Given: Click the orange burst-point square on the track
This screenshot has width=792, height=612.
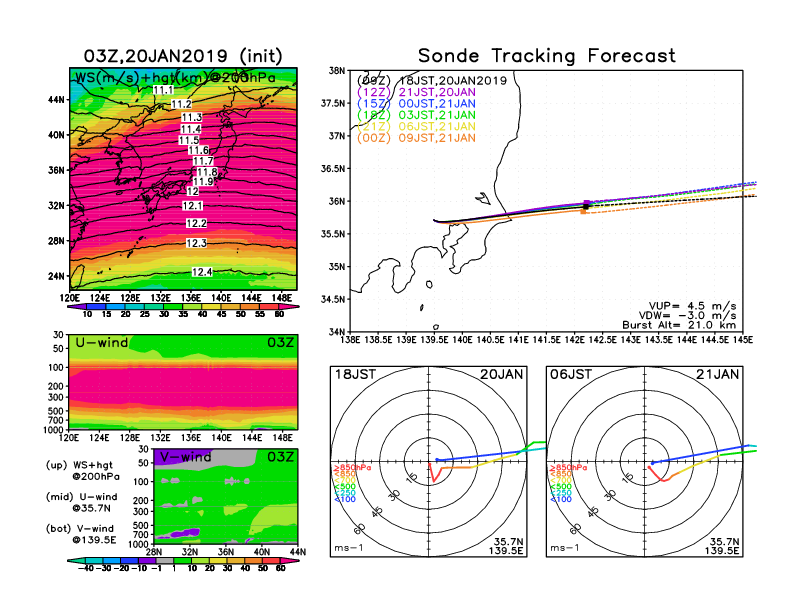Looking at the screenshot, I should [583, 212].
